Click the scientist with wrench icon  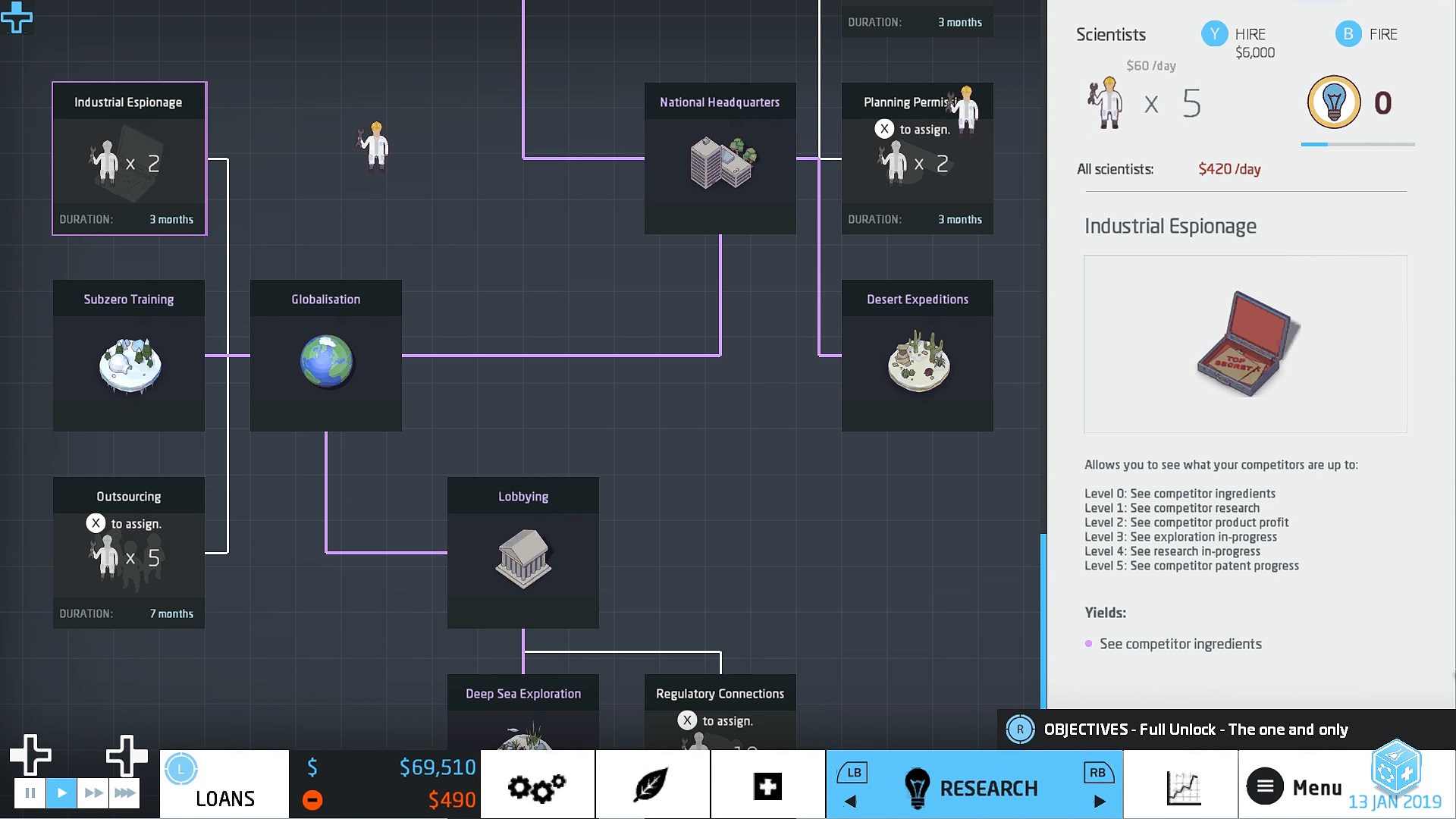(x=1106, y=102)
